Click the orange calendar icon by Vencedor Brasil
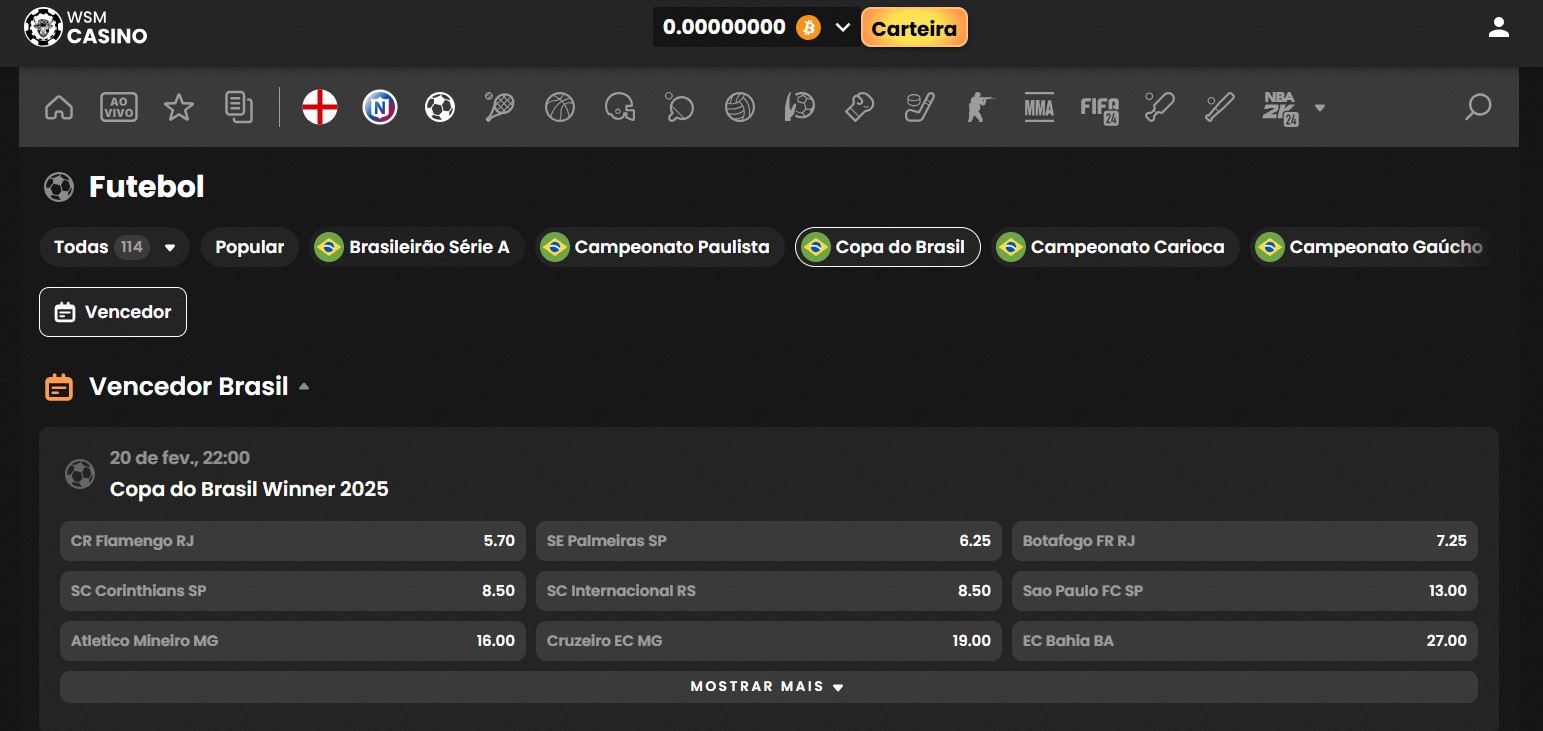Viewport: 1543px width, 731px height. coord(59,387)
